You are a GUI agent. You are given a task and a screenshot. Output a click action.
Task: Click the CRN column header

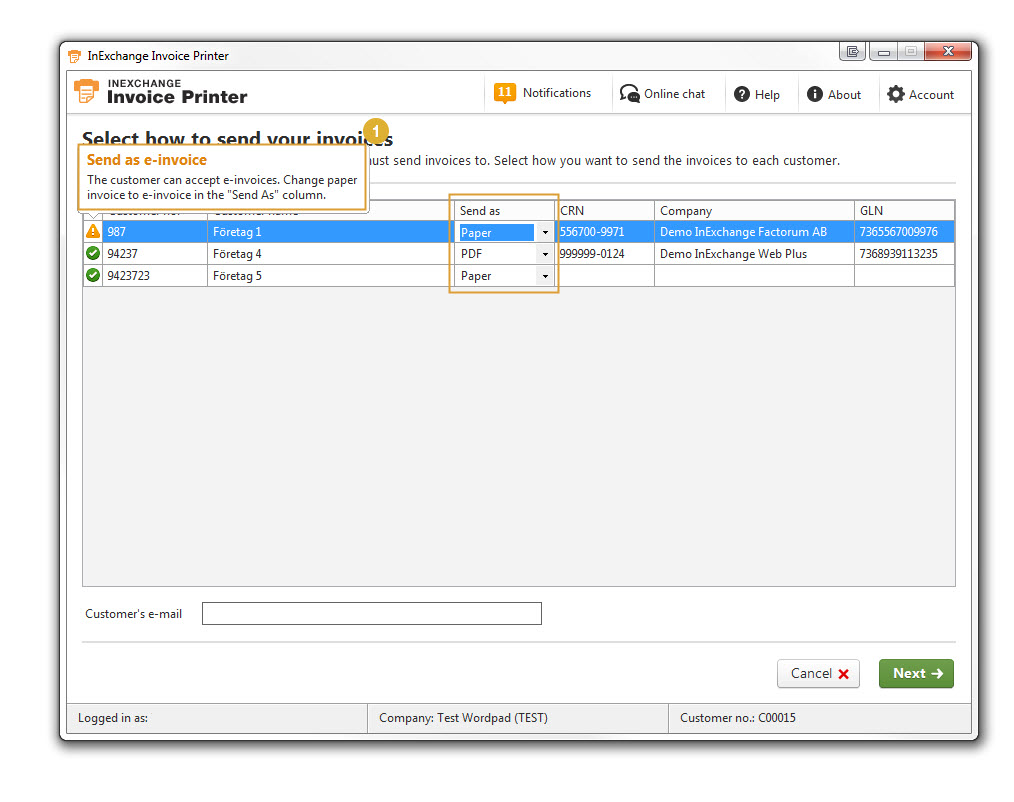(x=605, y=211)
